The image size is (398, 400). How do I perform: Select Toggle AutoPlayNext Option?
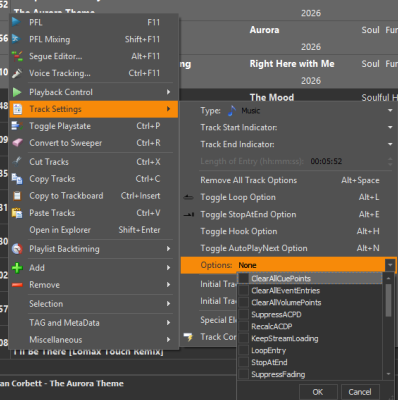point(289,248)
